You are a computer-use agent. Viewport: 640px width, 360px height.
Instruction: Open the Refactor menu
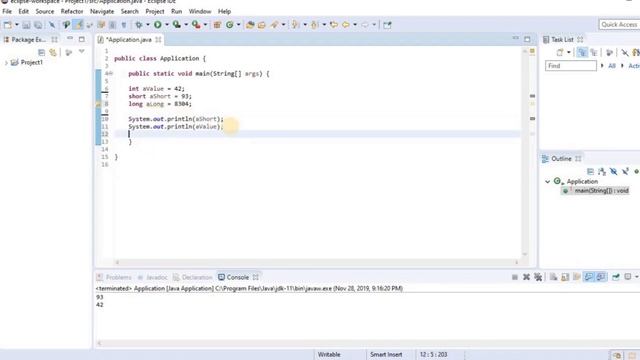[72, 11]
